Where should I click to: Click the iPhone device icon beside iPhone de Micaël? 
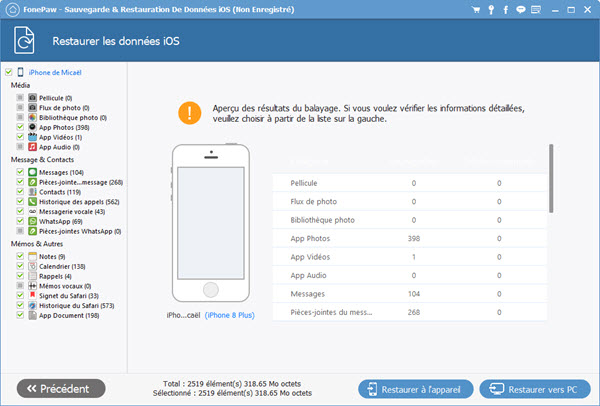click(x=20, y=72)
